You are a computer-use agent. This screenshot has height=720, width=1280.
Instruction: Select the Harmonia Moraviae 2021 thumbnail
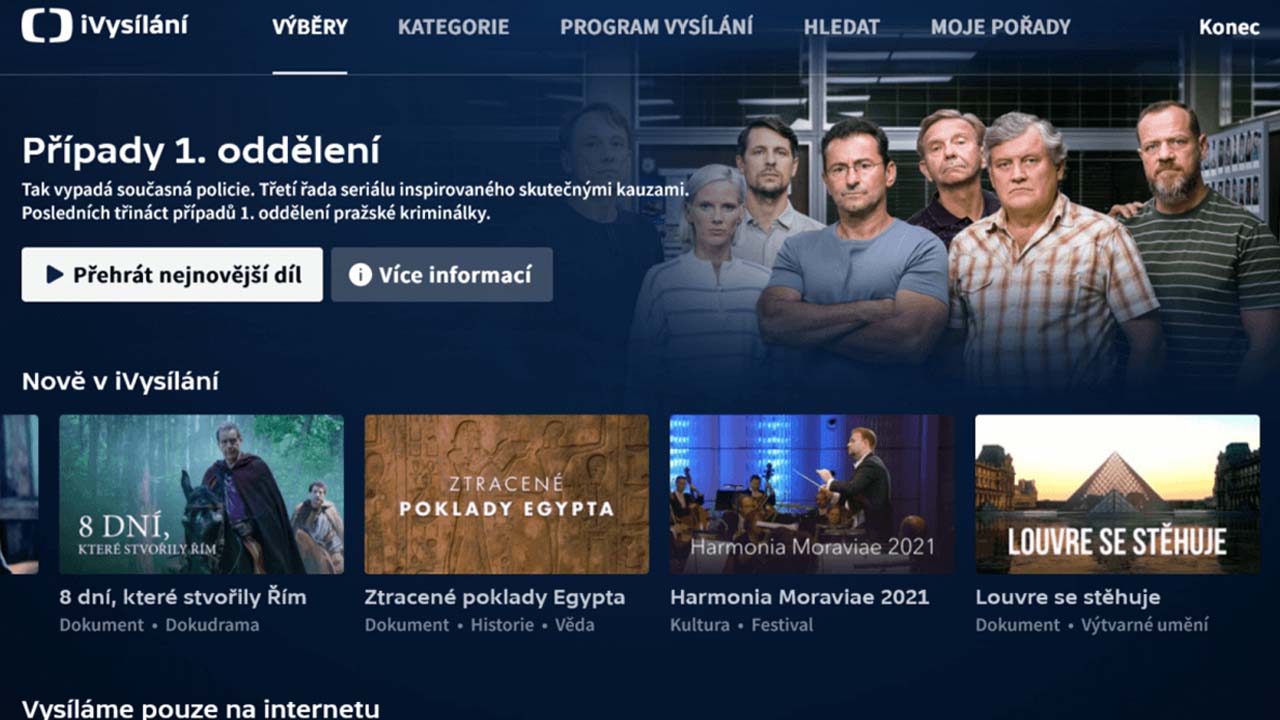pos(812,494)
